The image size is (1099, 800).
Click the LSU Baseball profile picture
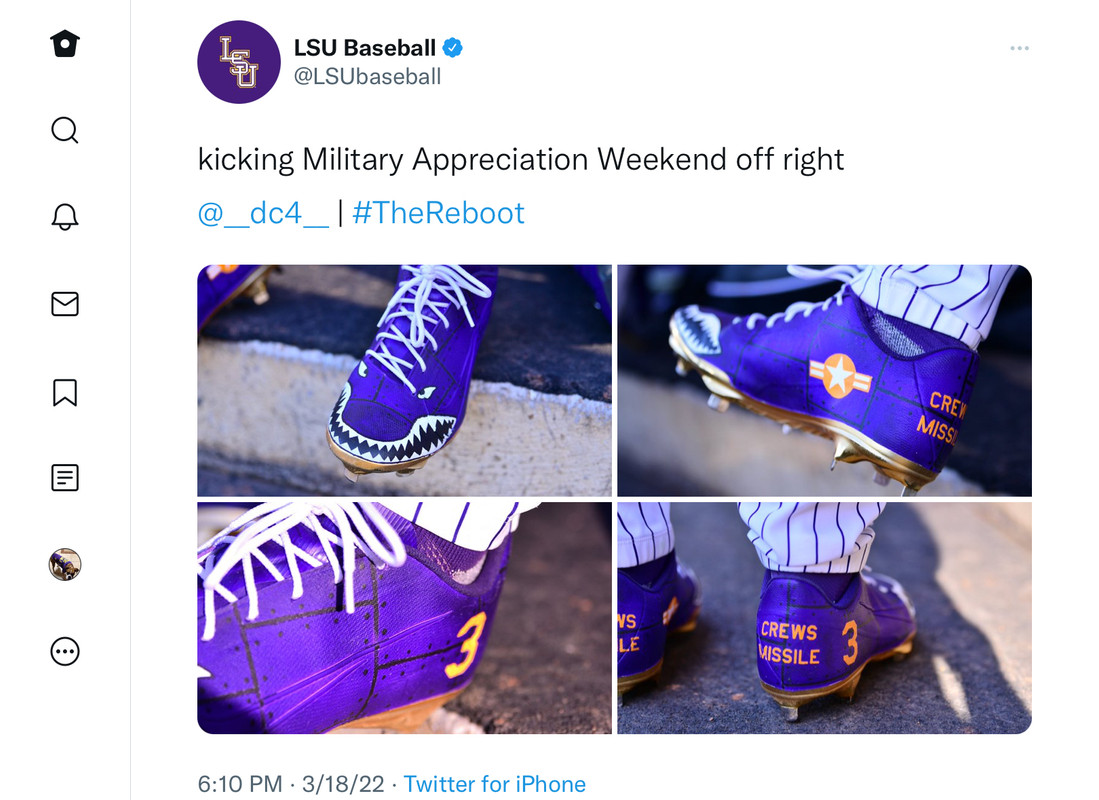coord(239,62)
